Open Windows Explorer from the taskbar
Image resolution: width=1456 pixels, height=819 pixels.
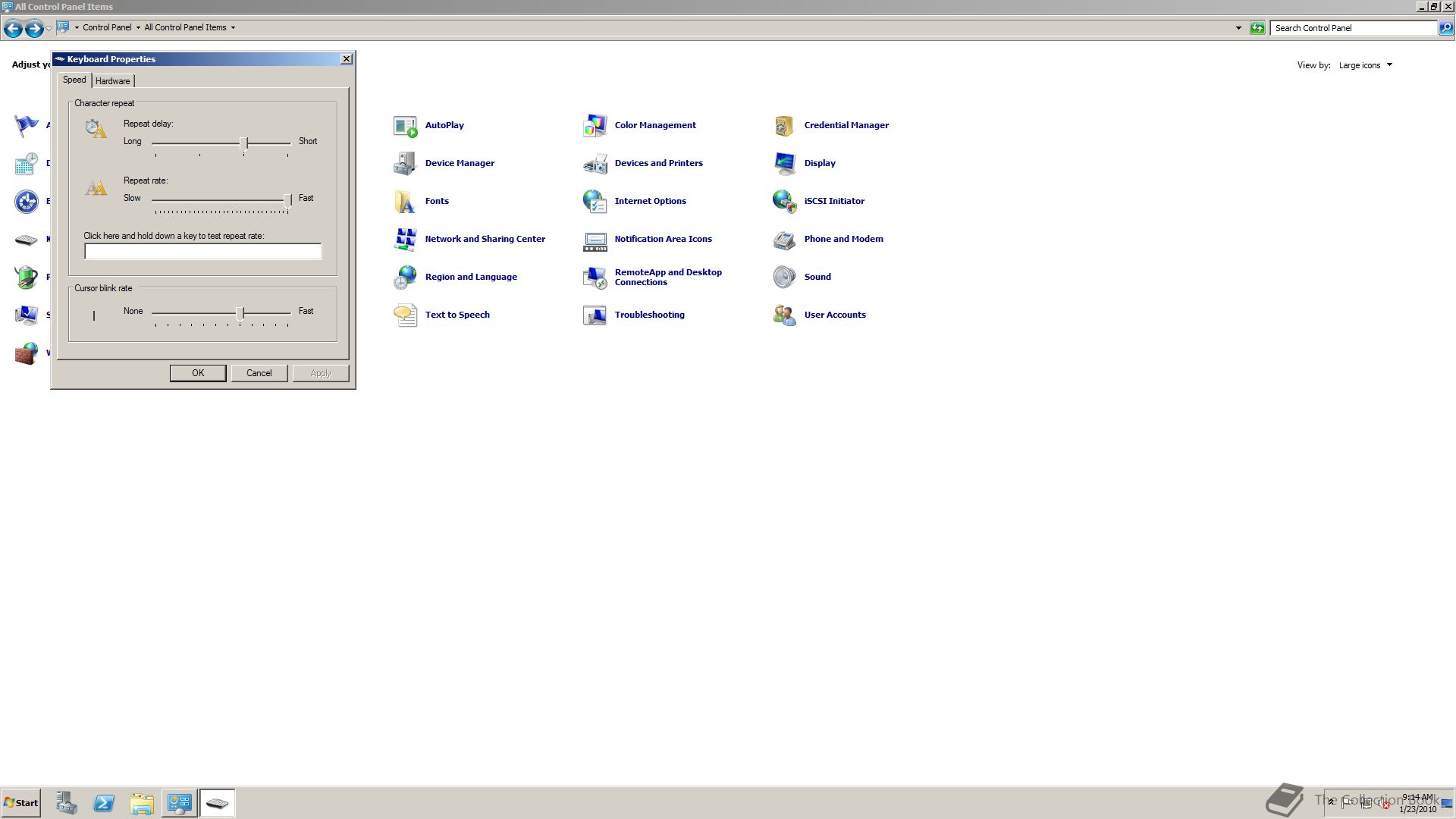click(x=142, y=803)
